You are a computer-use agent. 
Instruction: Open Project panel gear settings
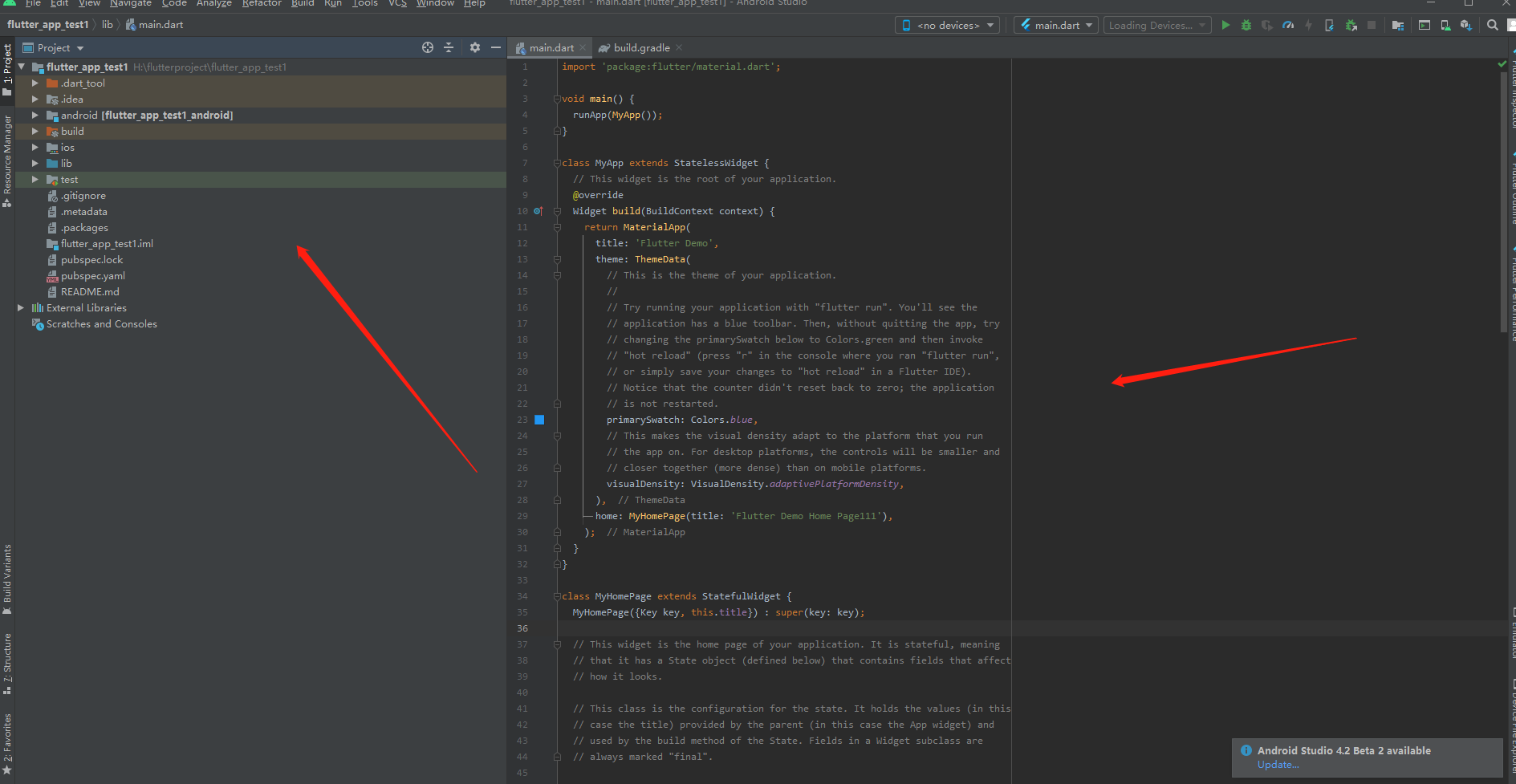coord(475,47)
